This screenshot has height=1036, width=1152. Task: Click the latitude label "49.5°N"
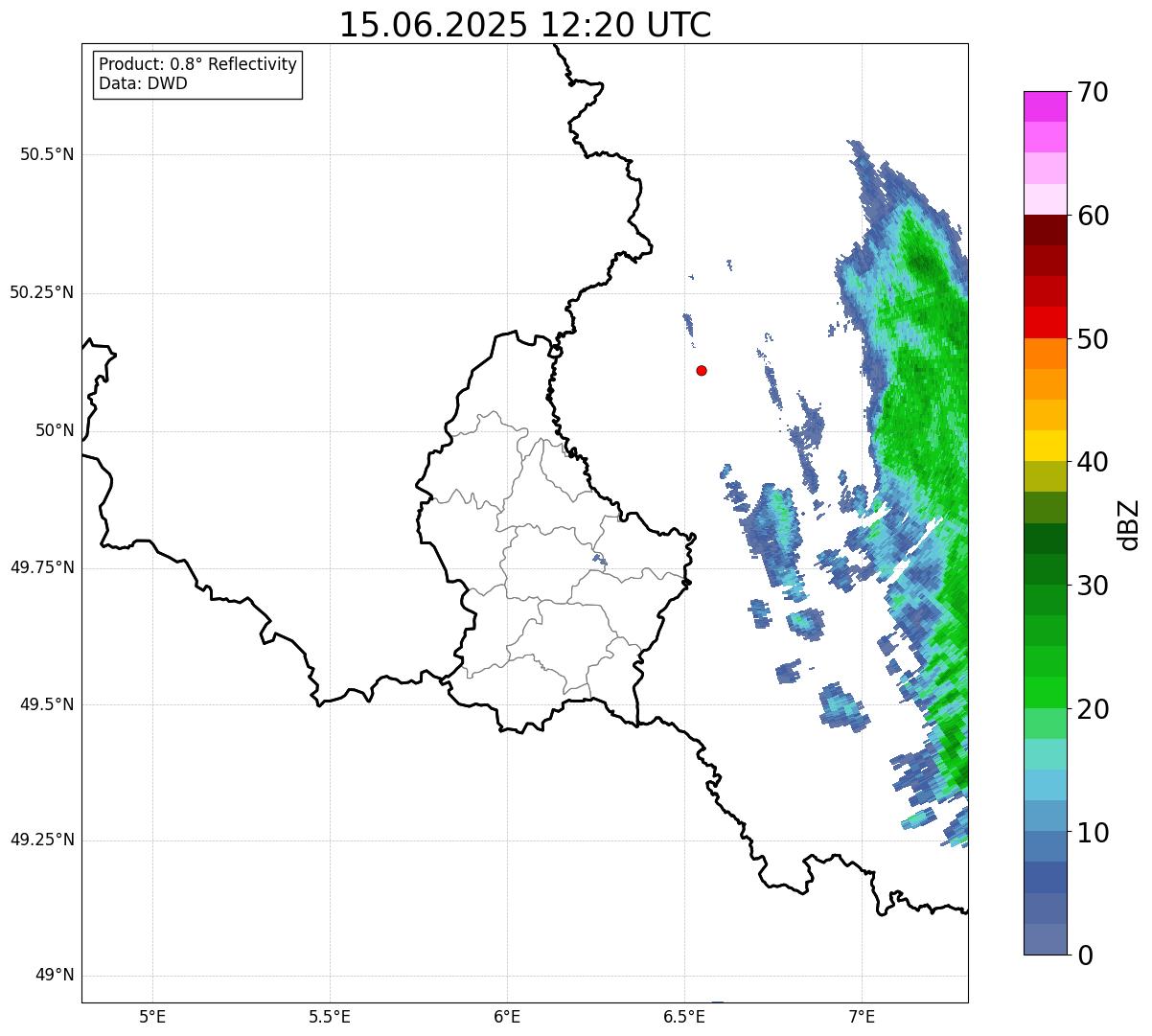tap(47, 704)
